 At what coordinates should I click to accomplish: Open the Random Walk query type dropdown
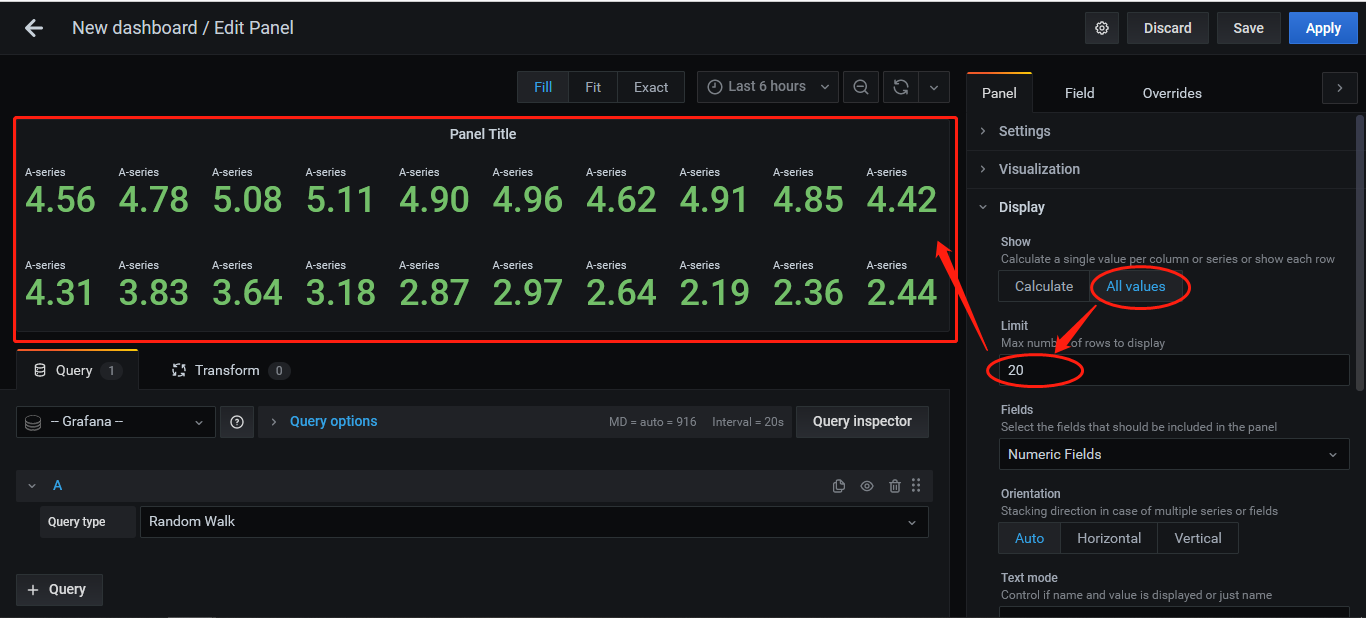pos(535,521)
